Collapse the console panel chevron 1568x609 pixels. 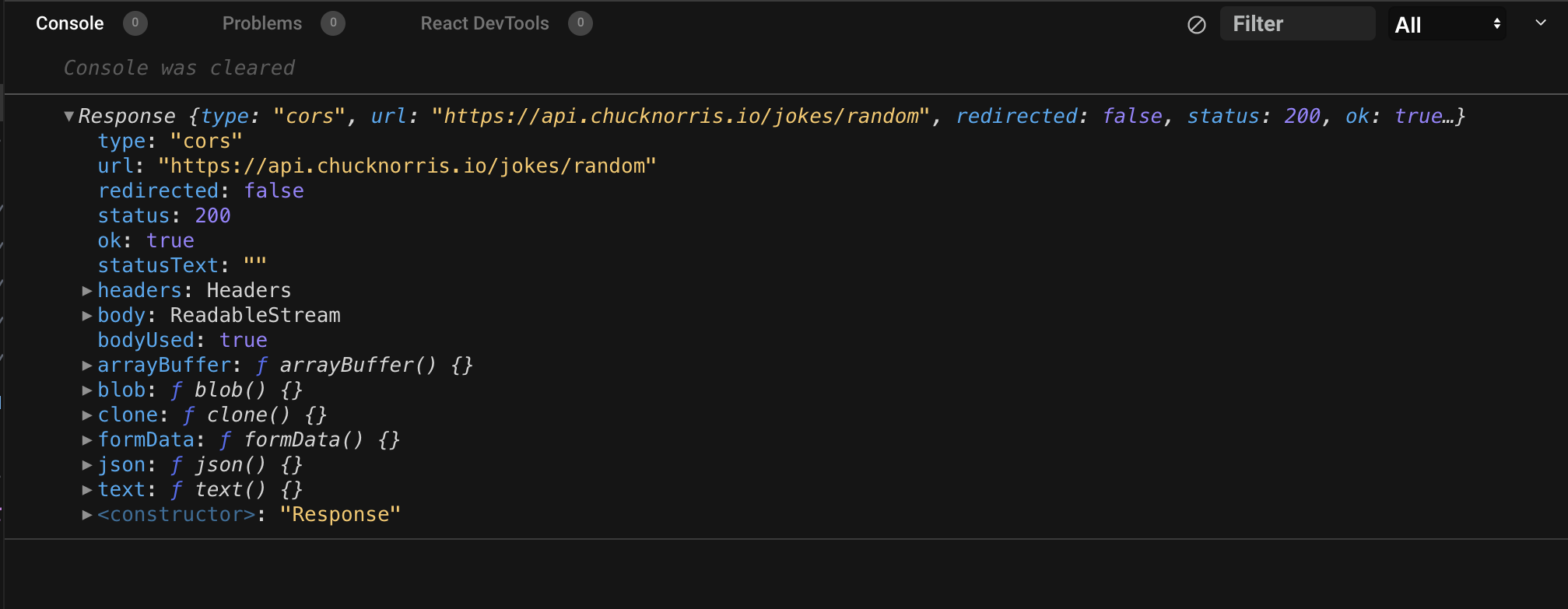point(1540,23)
